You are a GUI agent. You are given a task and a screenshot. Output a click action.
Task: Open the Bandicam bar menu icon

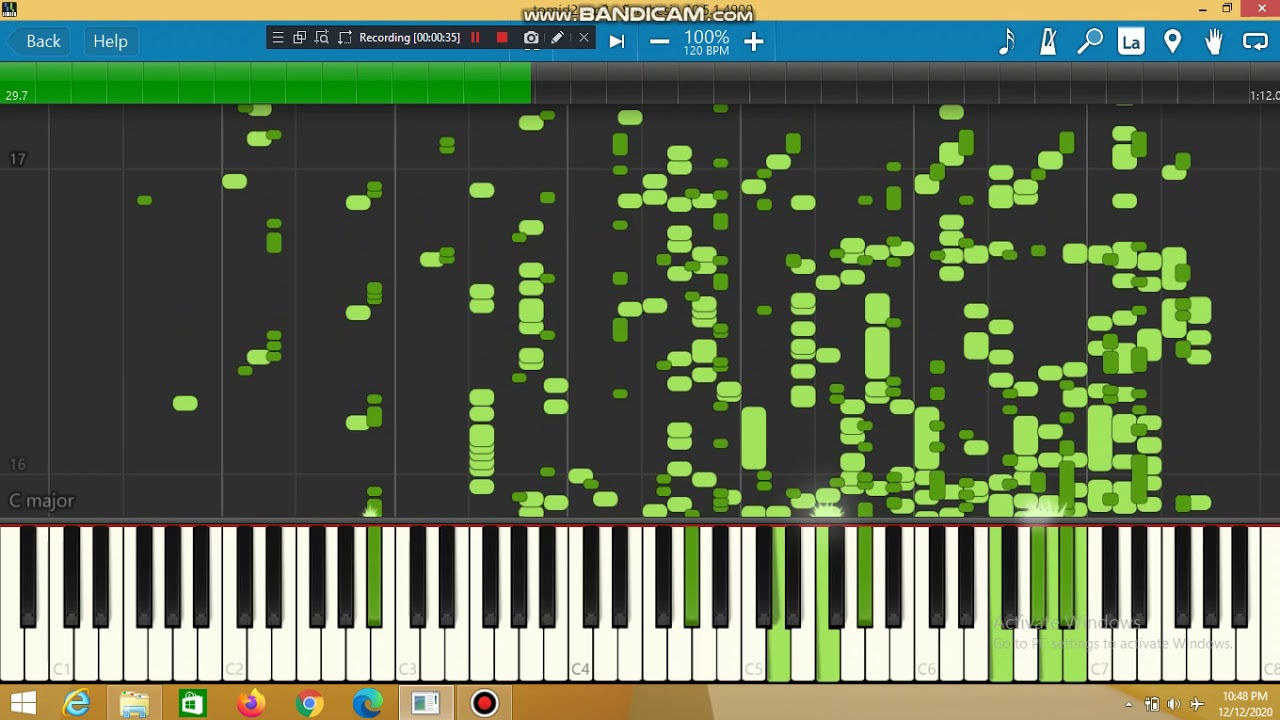tap(278, 38)
